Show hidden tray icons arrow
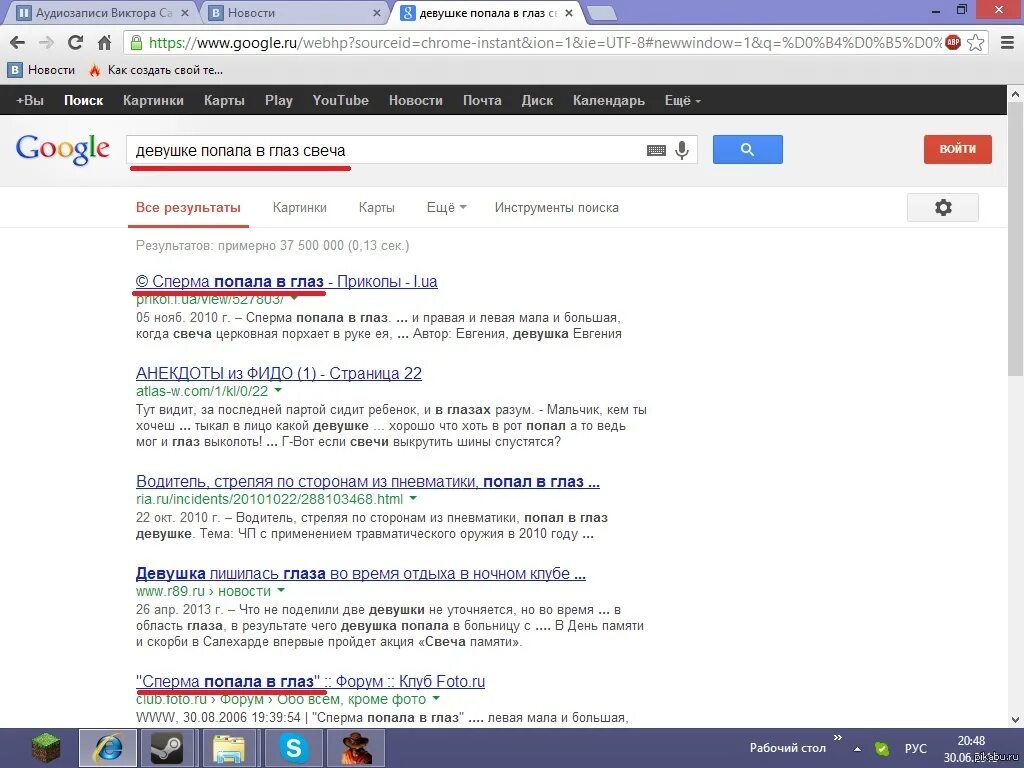Viewport: 1024px width, 768px height. click(x=857, y=749)
